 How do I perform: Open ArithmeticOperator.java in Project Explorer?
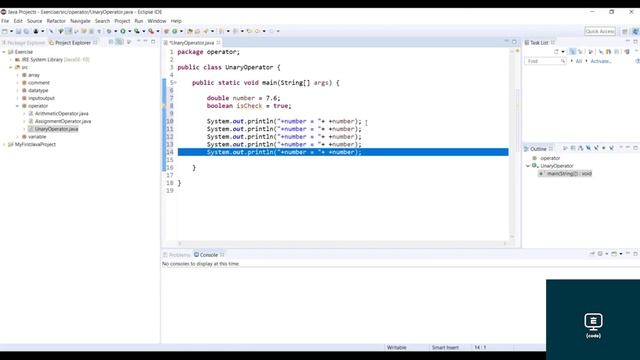(x=61, y=113)
